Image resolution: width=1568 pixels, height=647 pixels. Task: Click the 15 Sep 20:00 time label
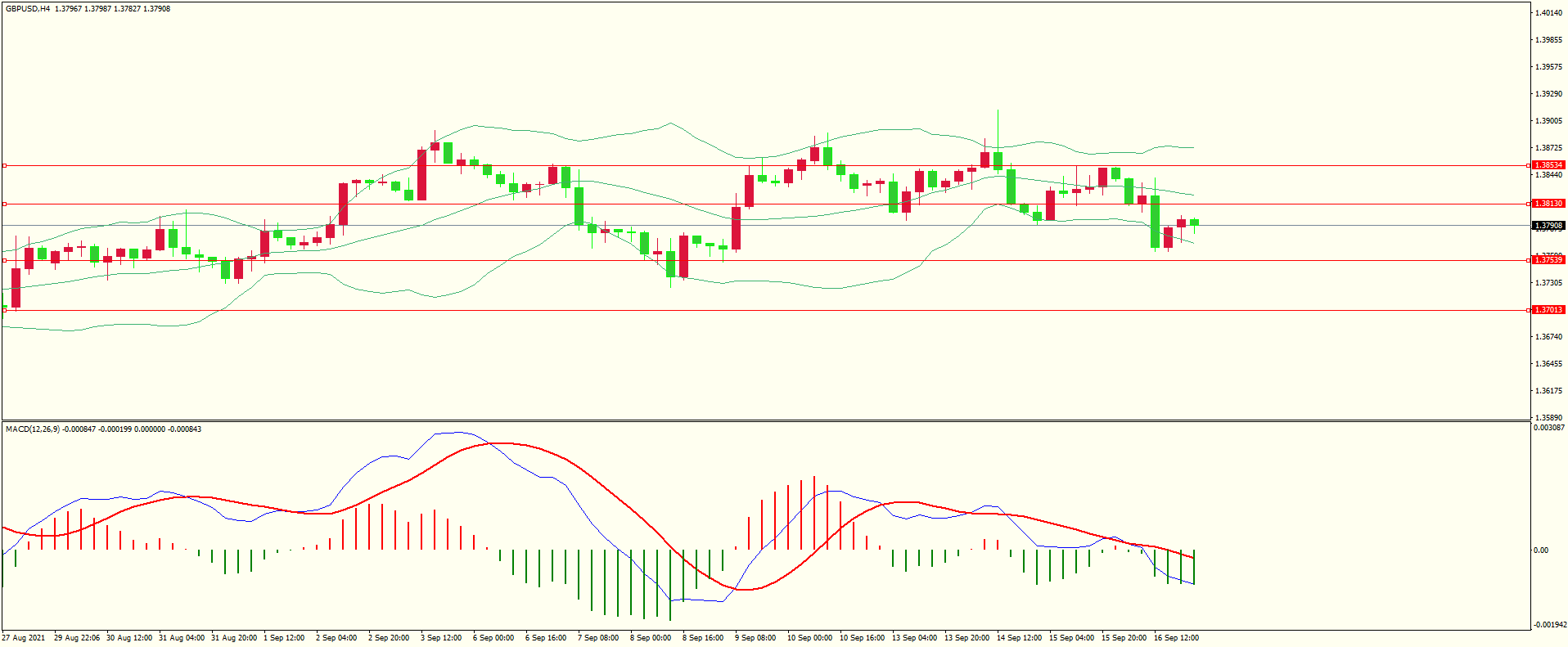pos(1124,638)
